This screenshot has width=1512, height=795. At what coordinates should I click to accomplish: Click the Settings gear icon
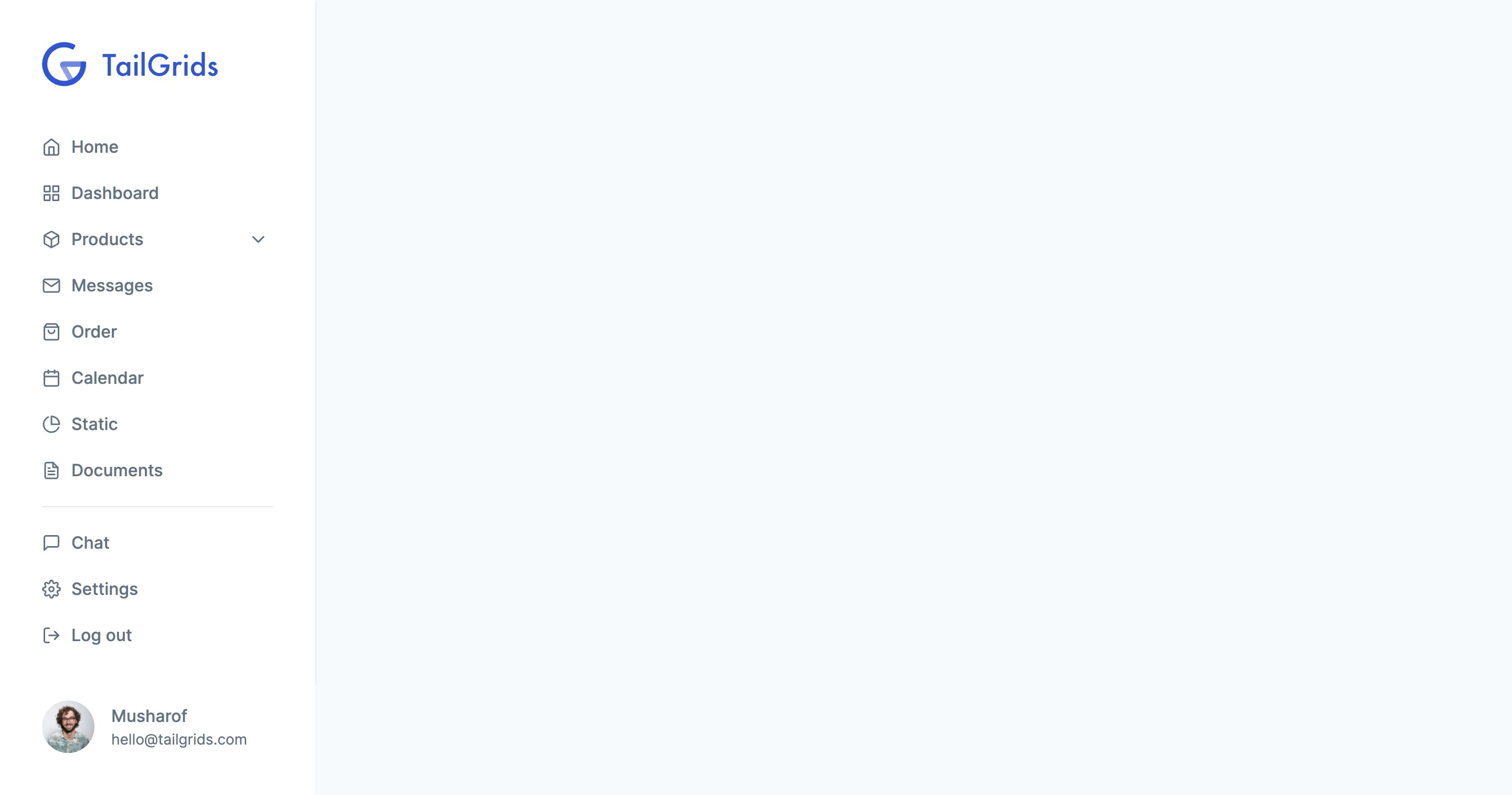pos(51,589)
